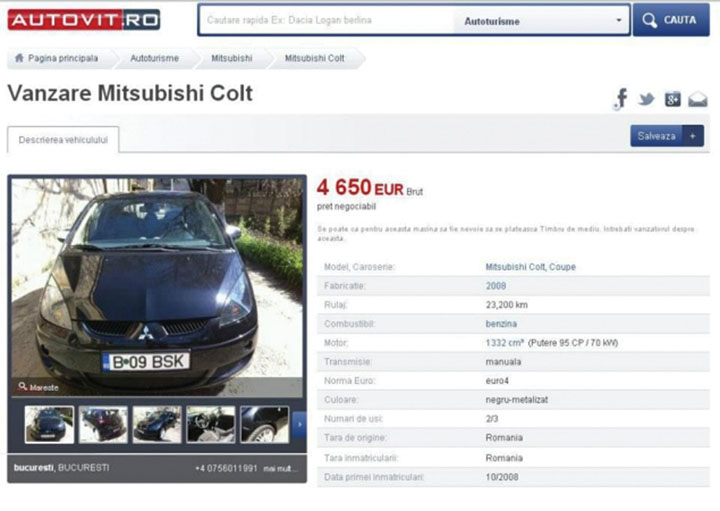Click the plus icon next to Salveaza
720x511 pixels.
[693, 136]
